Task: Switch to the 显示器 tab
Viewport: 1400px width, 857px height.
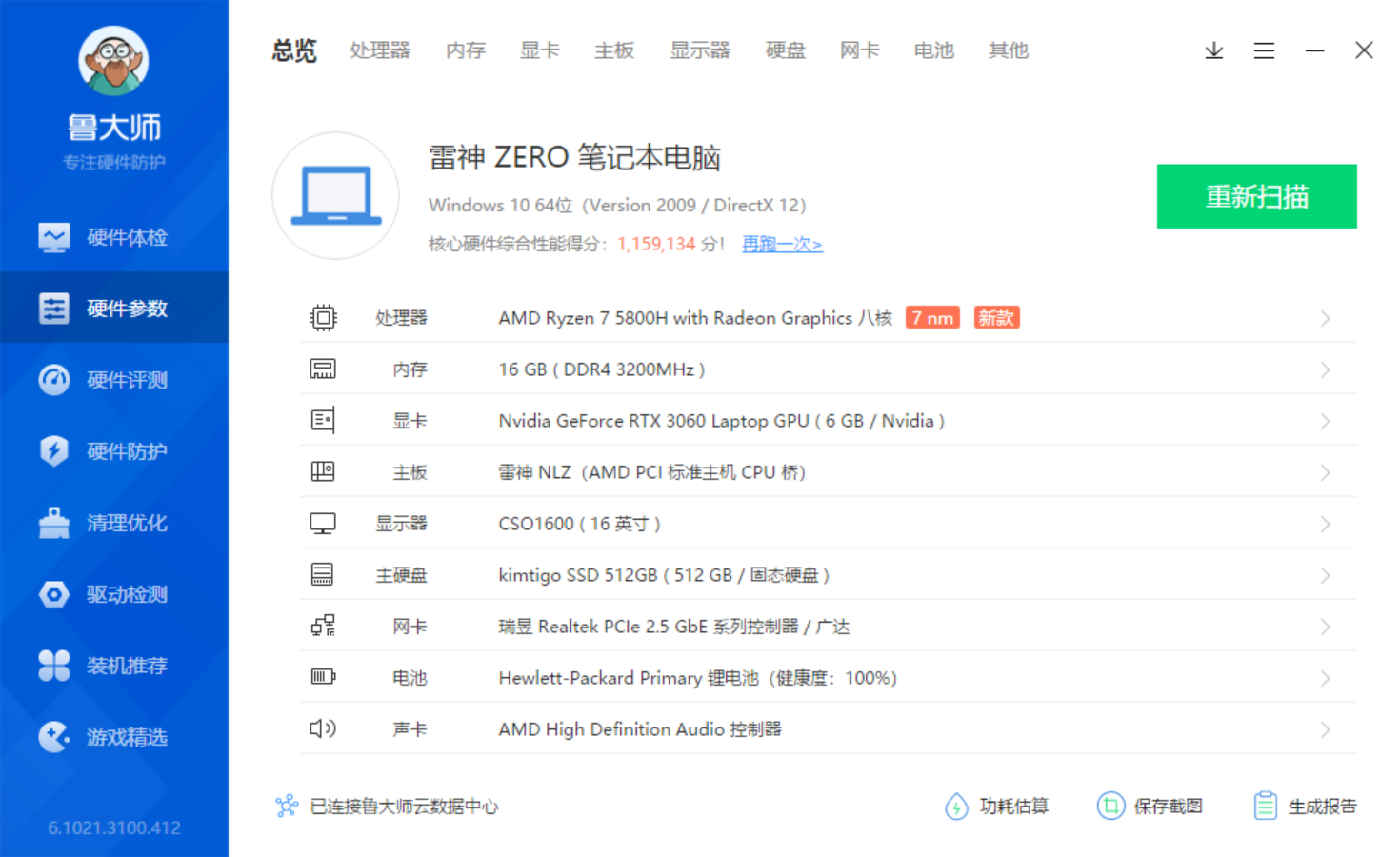Action: pos(700,50)
